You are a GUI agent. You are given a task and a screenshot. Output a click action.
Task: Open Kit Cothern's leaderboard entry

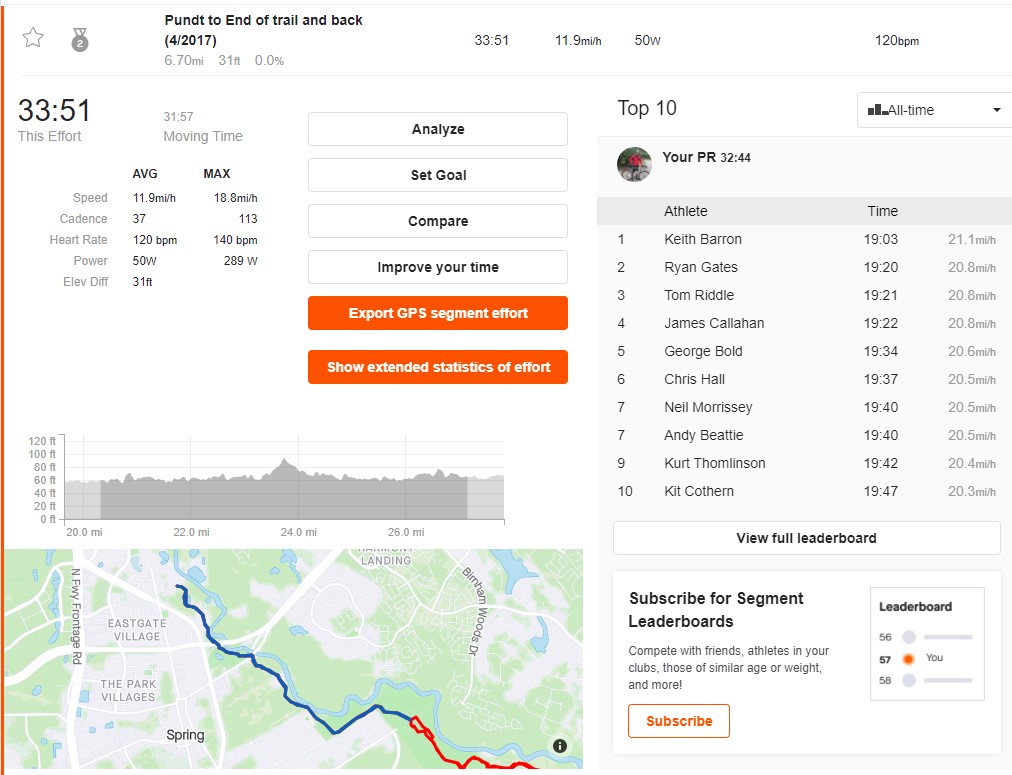point(699,491)
